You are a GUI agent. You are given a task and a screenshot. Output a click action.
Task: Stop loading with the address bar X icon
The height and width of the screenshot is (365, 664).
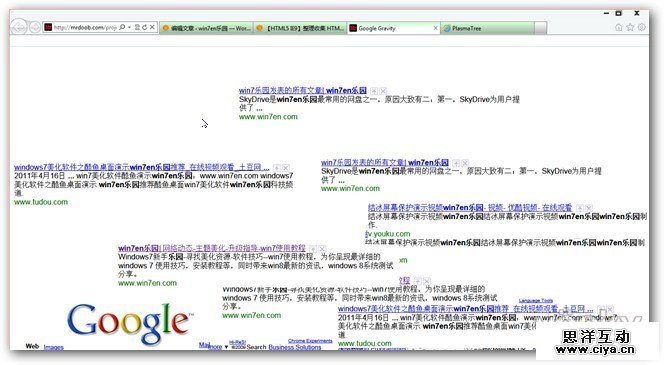pos(152,27)
